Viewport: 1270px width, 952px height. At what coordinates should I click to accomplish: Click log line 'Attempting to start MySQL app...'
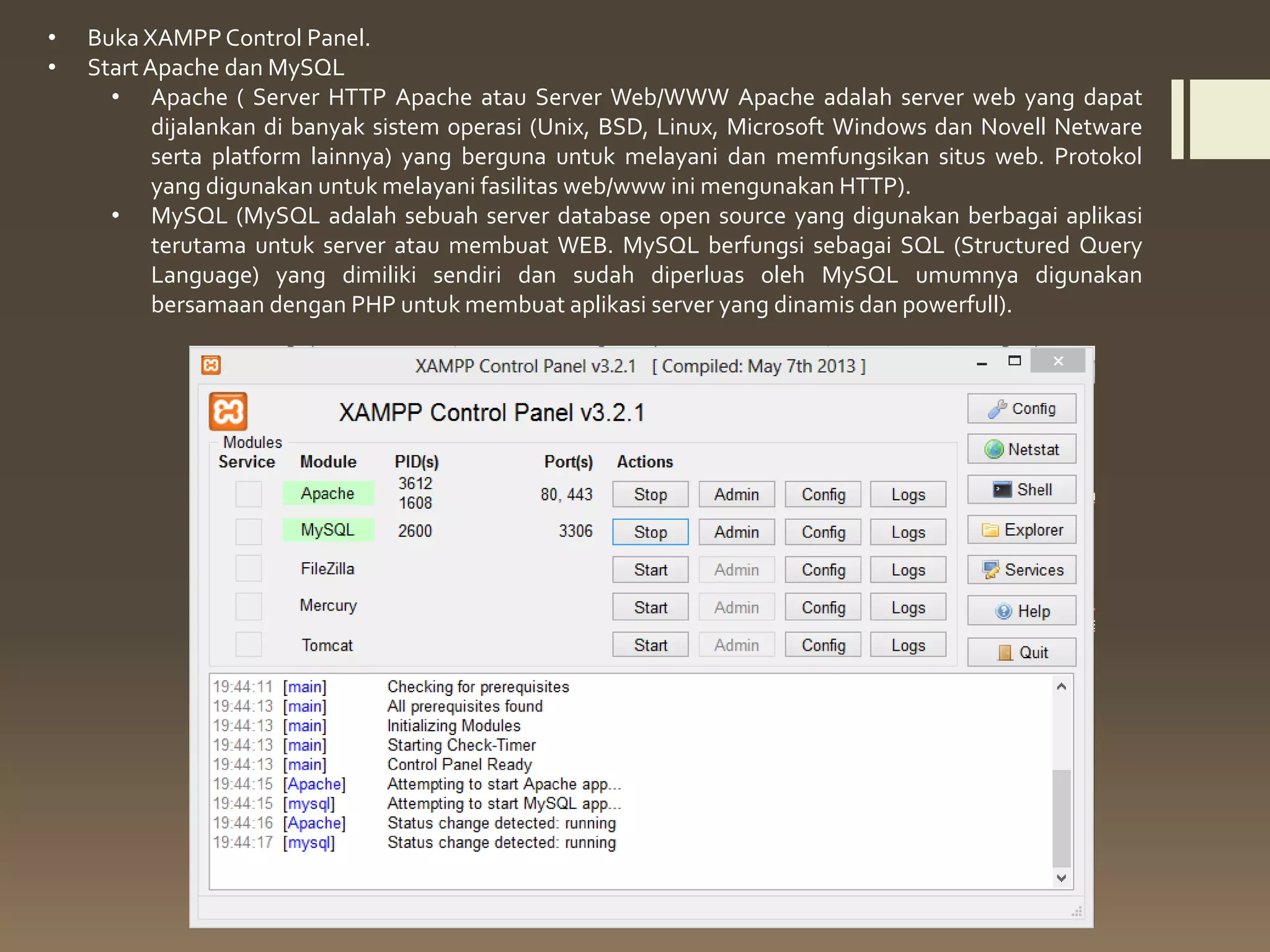tap(504, 803)
